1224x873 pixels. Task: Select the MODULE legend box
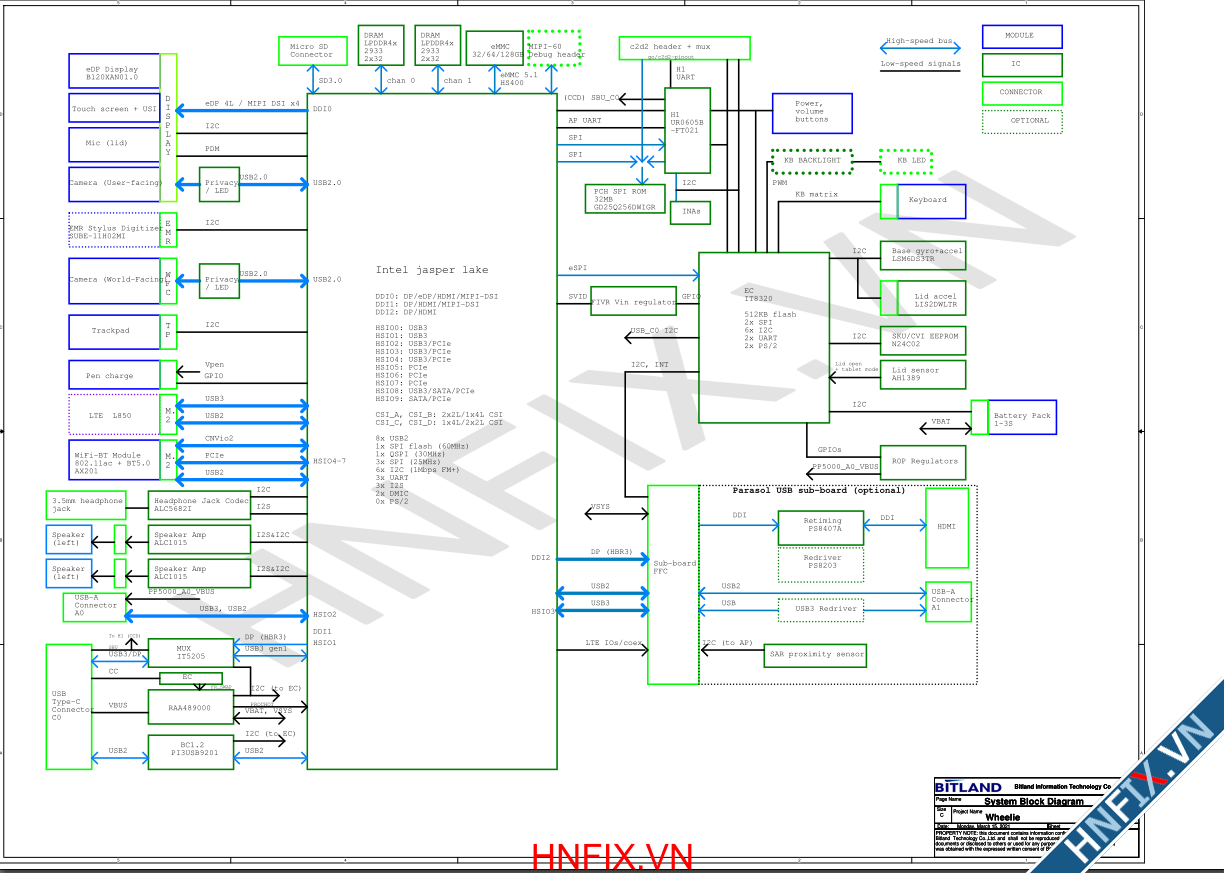click(1021, 36)
